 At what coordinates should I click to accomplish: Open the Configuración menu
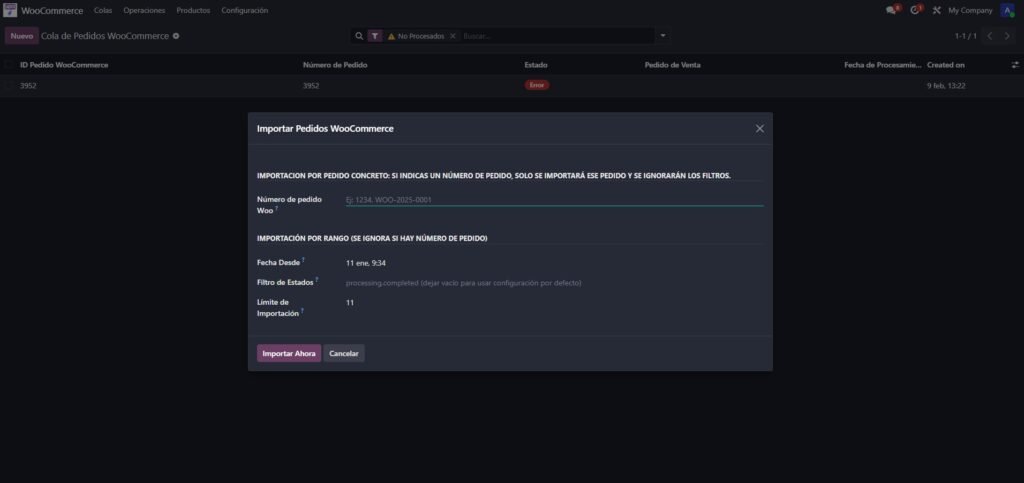click(244, 10)
